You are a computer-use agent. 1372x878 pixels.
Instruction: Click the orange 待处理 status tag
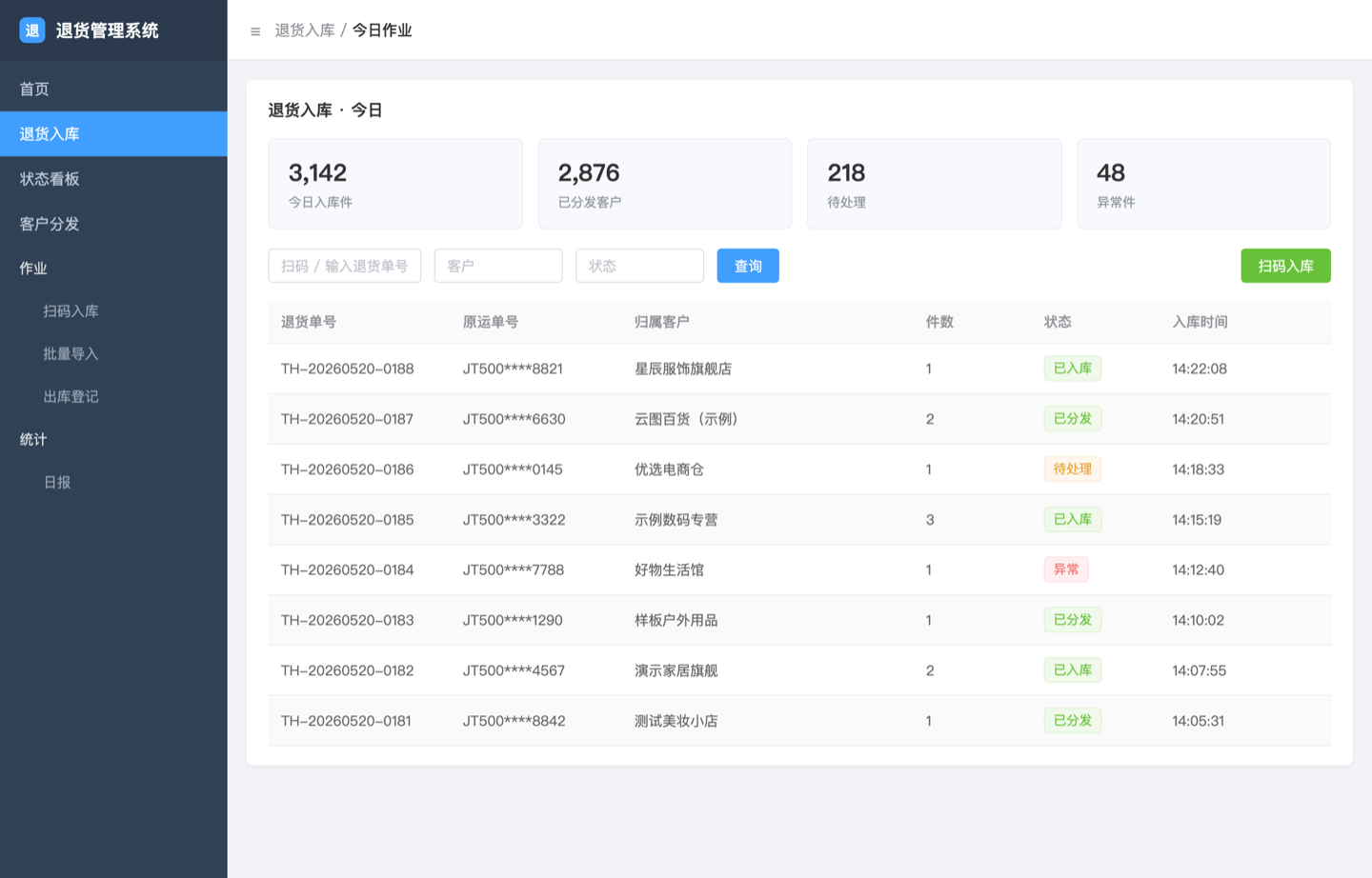pos(1073,469)
